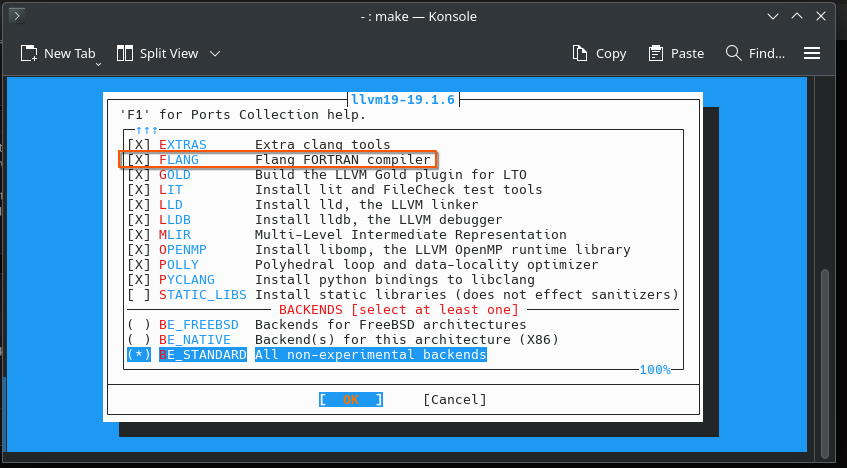
Task: Open the hamburger menu icon
Action: point(812,53)
